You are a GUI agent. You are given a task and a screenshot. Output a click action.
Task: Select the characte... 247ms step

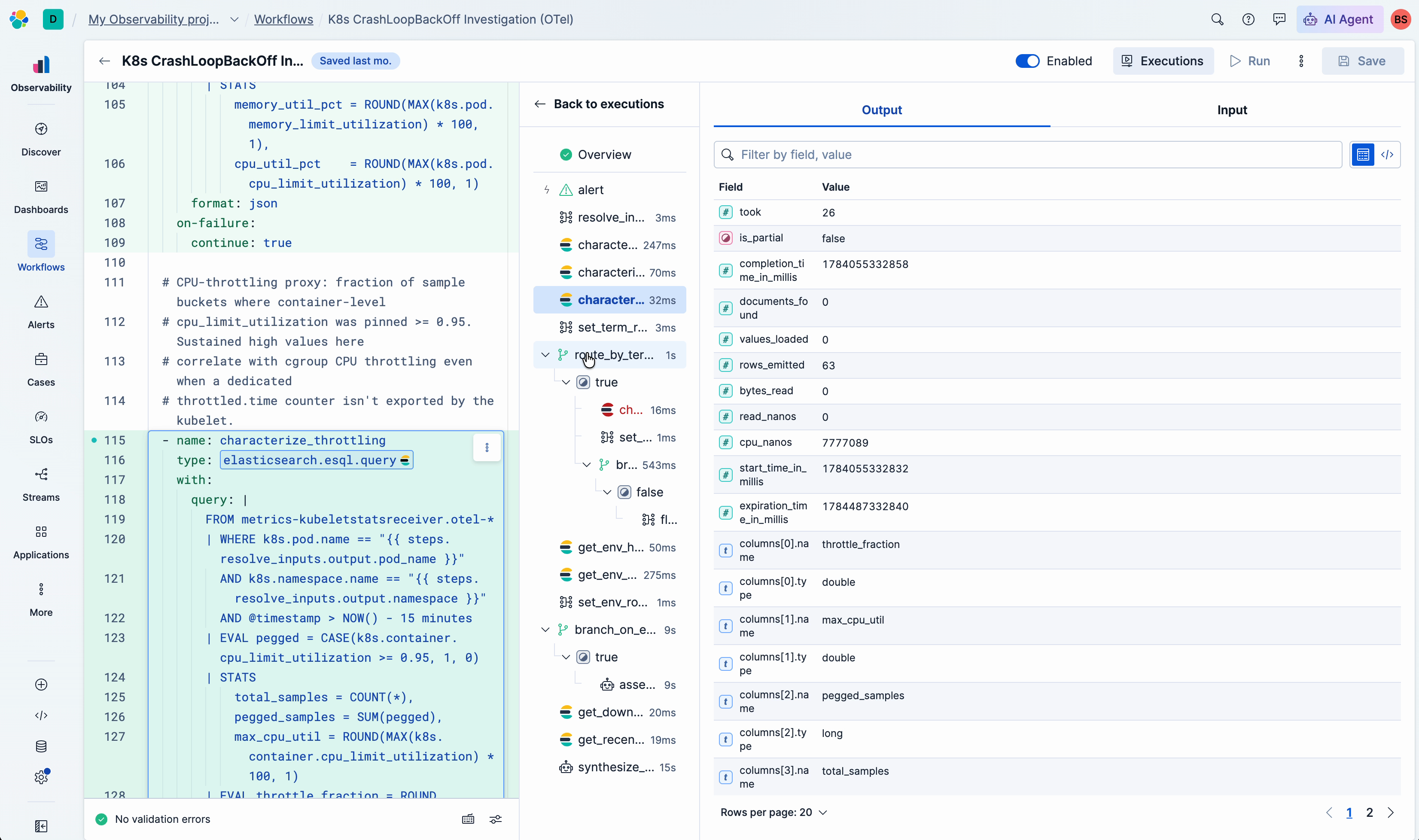(x=609, y=244)
